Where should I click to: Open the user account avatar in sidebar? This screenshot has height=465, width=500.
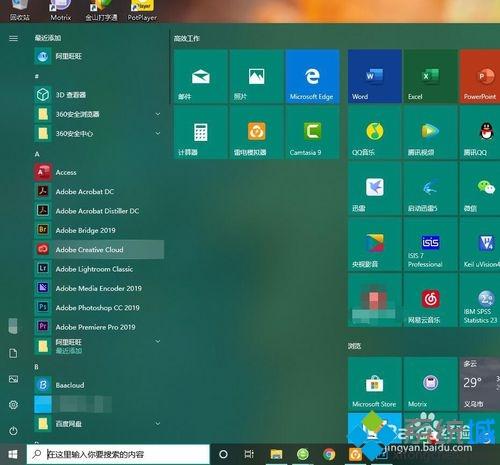tap(13, 326)
